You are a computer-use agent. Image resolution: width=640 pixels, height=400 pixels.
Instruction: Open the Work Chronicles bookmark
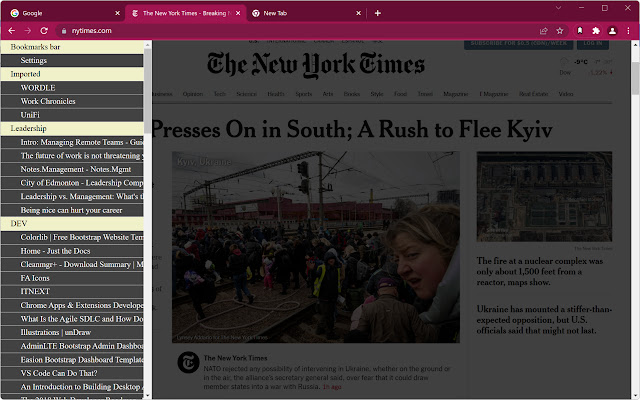pyautogui.click(x=72, y=101)
